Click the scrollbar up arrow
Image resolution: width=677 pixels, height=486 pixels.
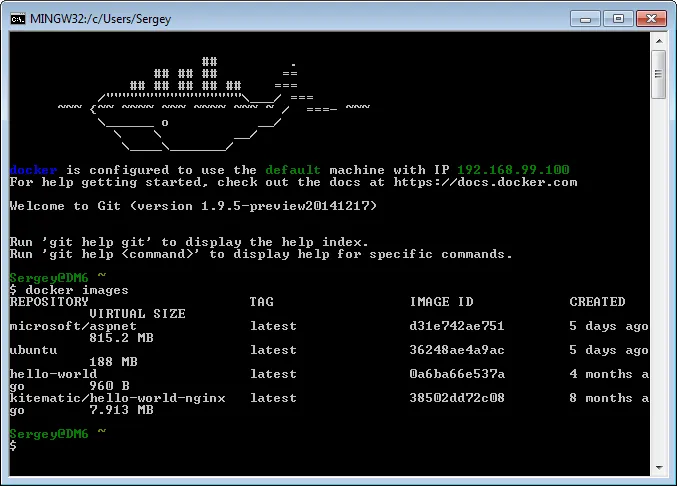point(659,41)
